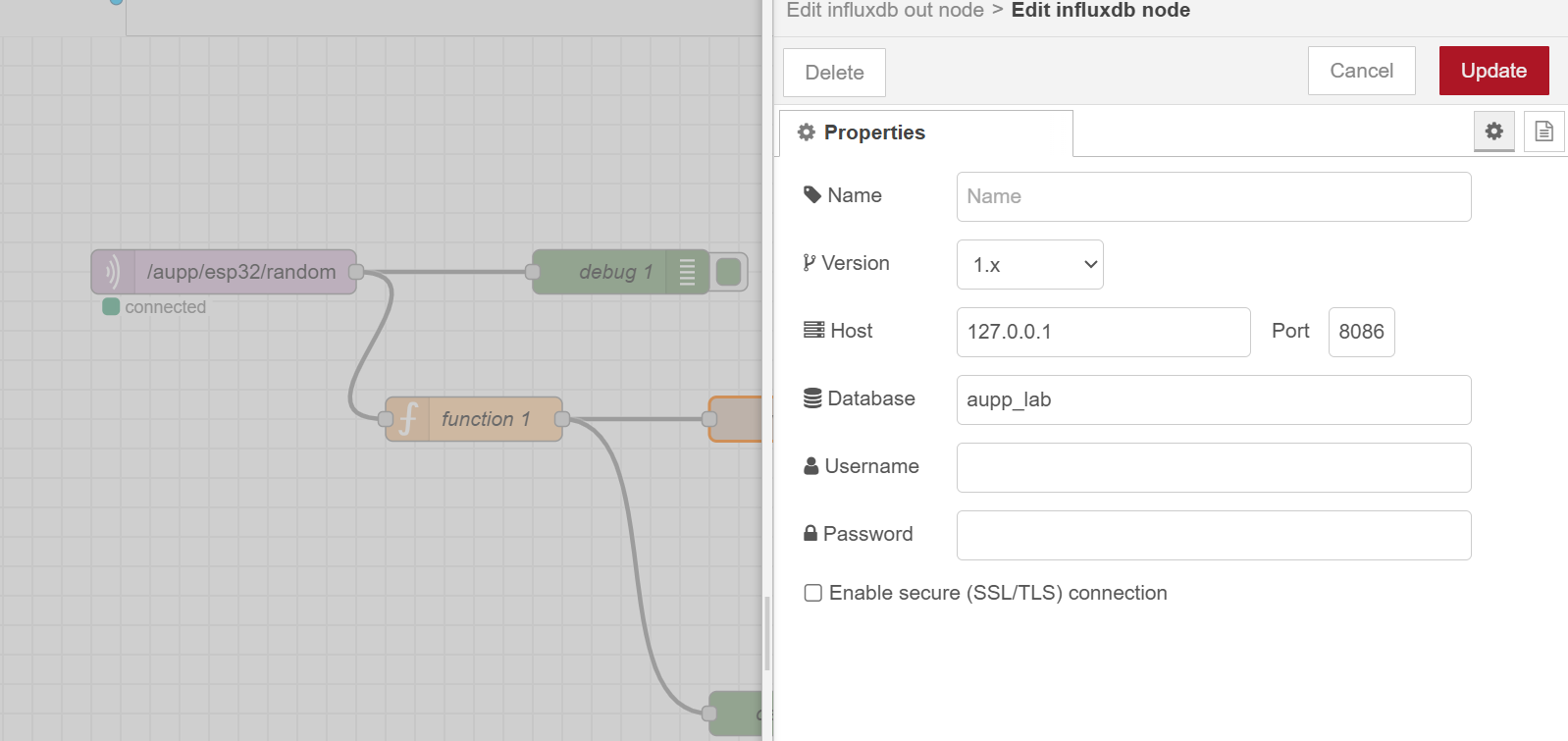Open node settings gear icon

click(1493, 132)
